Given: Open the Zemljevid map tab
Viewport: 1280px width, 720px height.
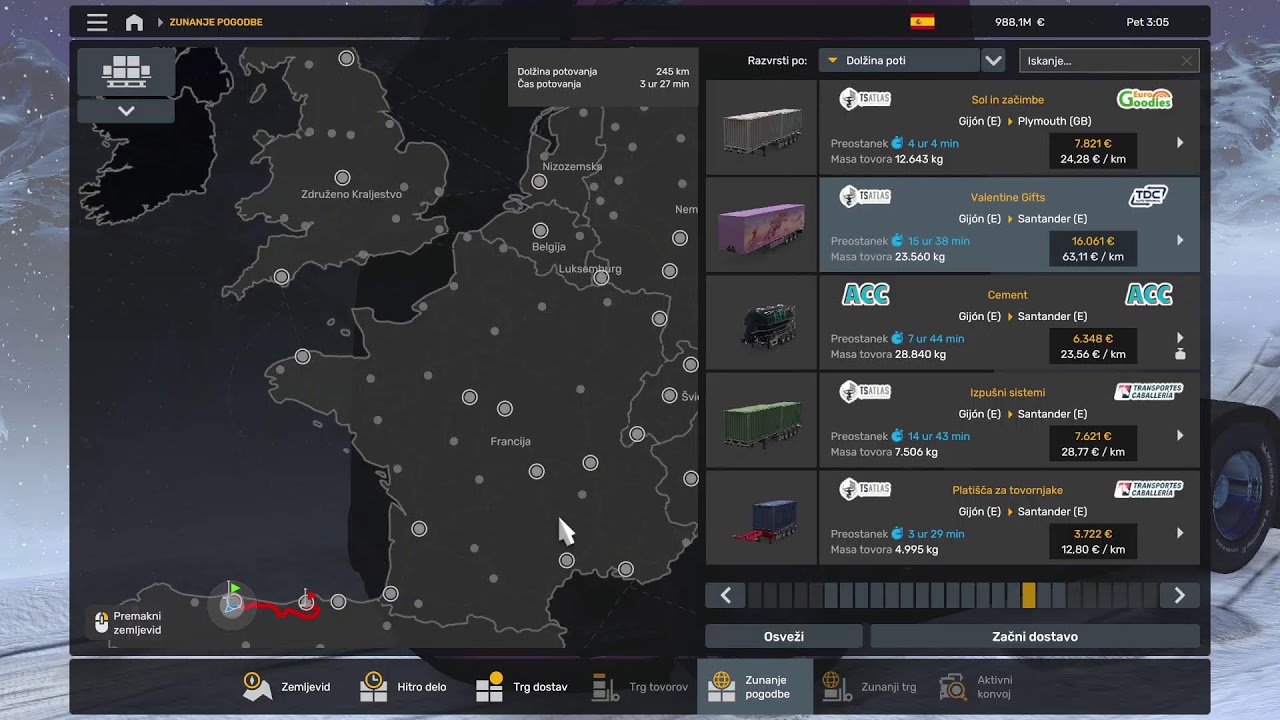Looking at the screenshot, I should 286,687.
